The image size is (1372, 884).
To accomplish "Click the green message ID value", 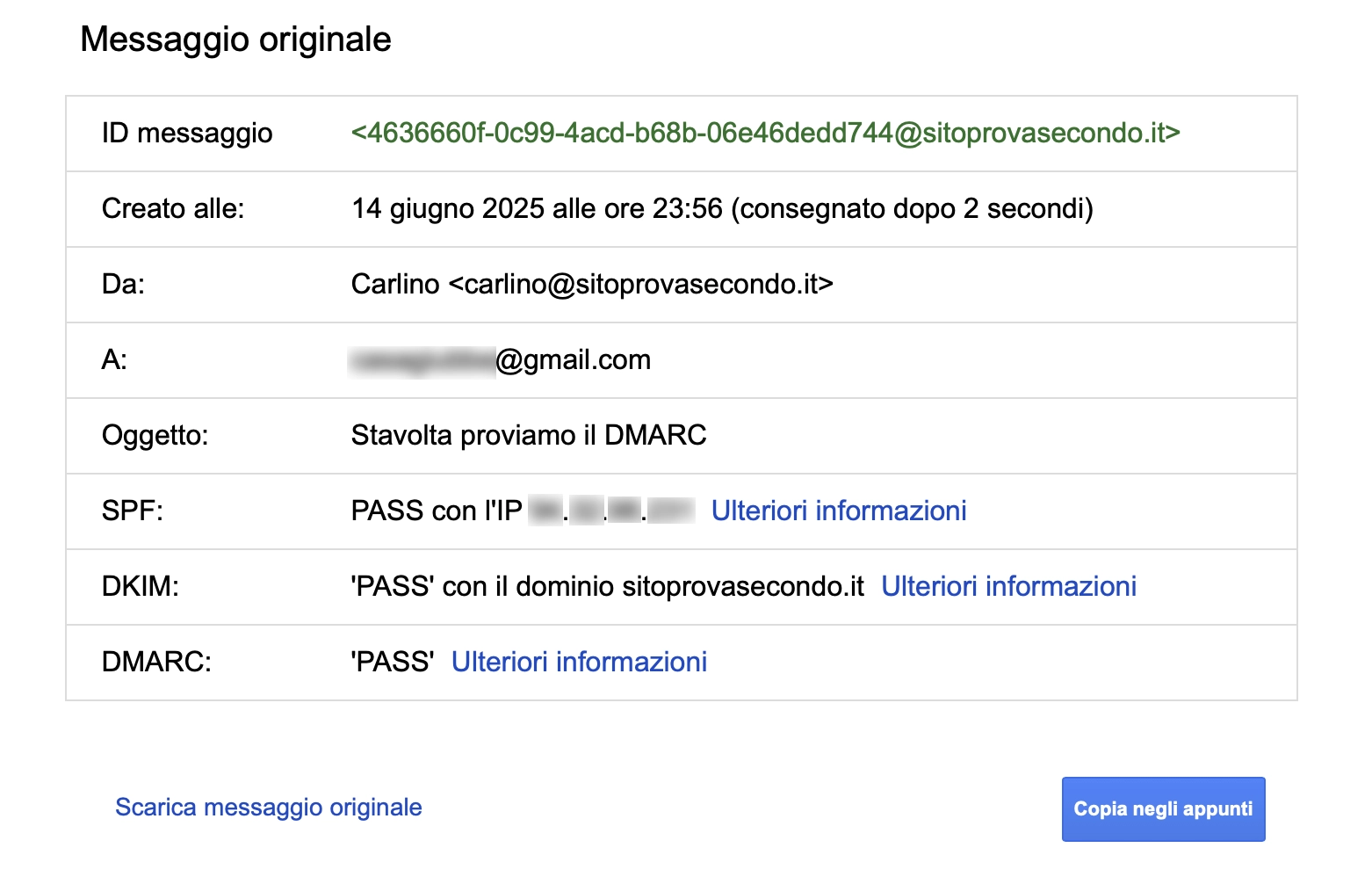I will (x=765, y=133).
